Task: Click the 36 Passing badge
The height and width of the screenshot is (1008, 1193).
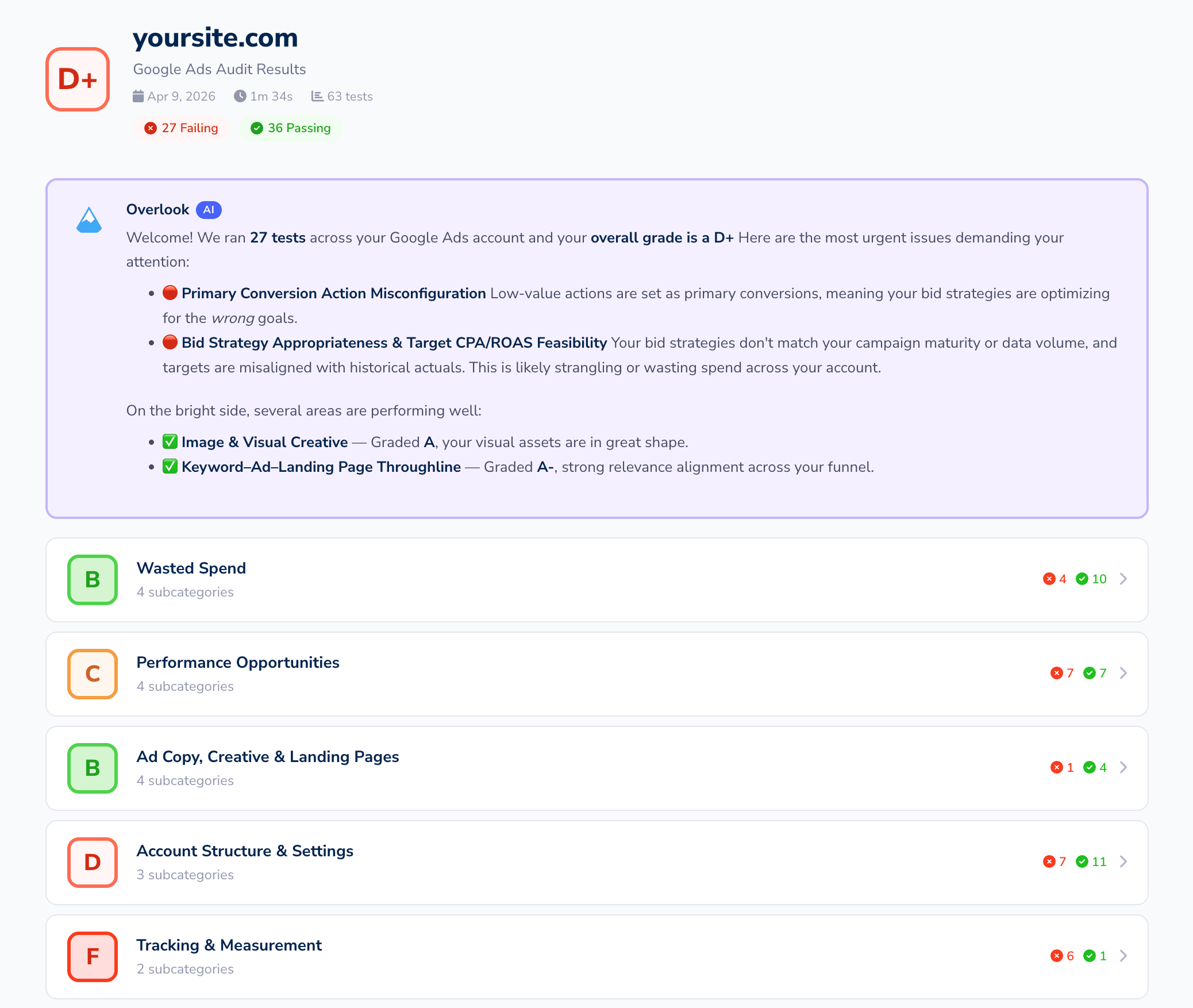Action: (x=290, y=128)
